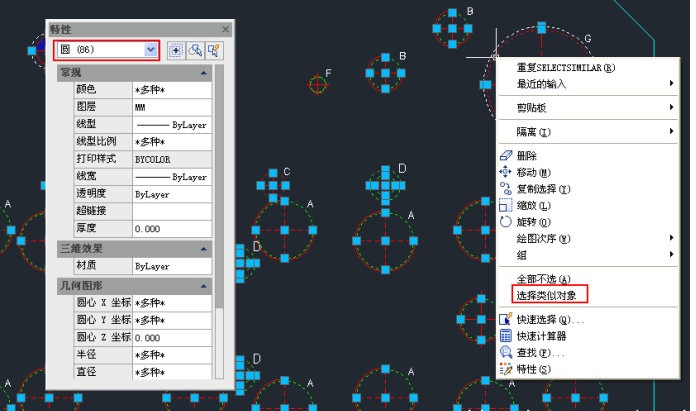Image resolution: width=696 pixels, height=411 pixels.
Task: Click the quick select icon beside 快速选择
Action: (x=506, y=319)
